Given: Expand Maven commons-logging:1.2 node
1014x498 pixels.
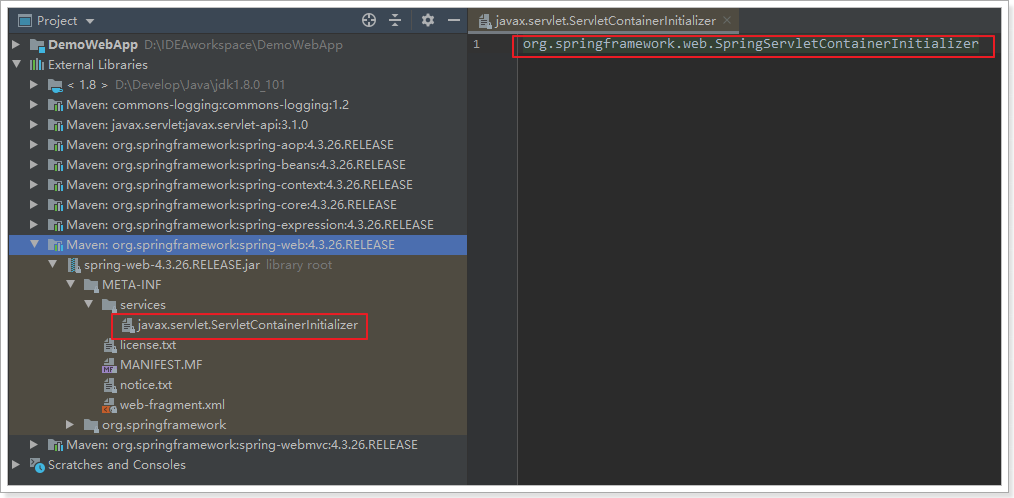Looking at the screenshot, I should tap(34, 105).
